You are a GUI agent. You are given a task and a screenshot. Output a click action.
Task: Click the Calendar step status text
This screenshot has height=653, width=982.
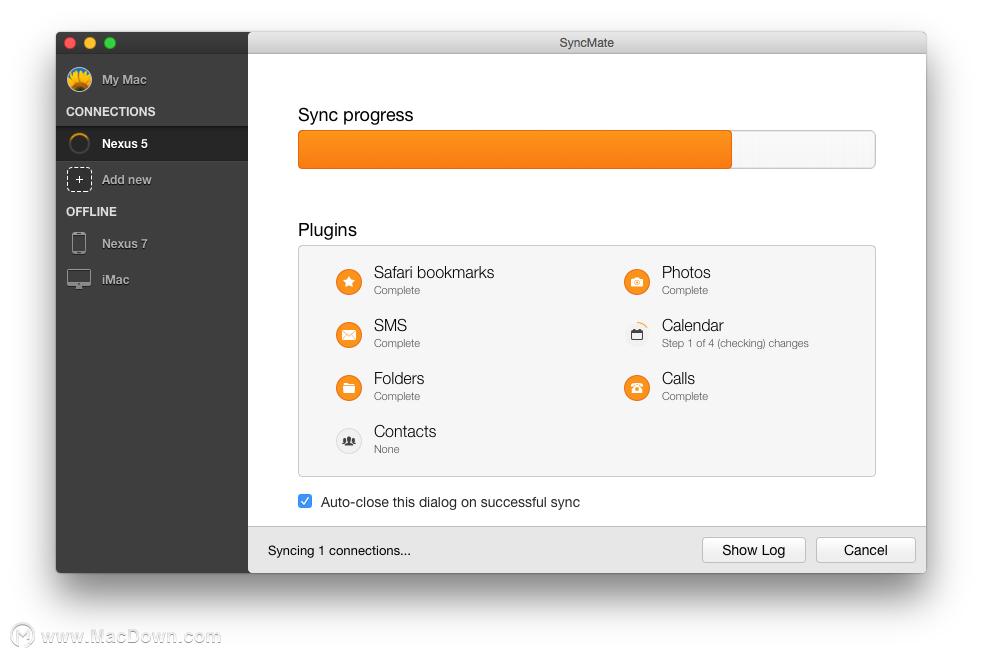735,343
